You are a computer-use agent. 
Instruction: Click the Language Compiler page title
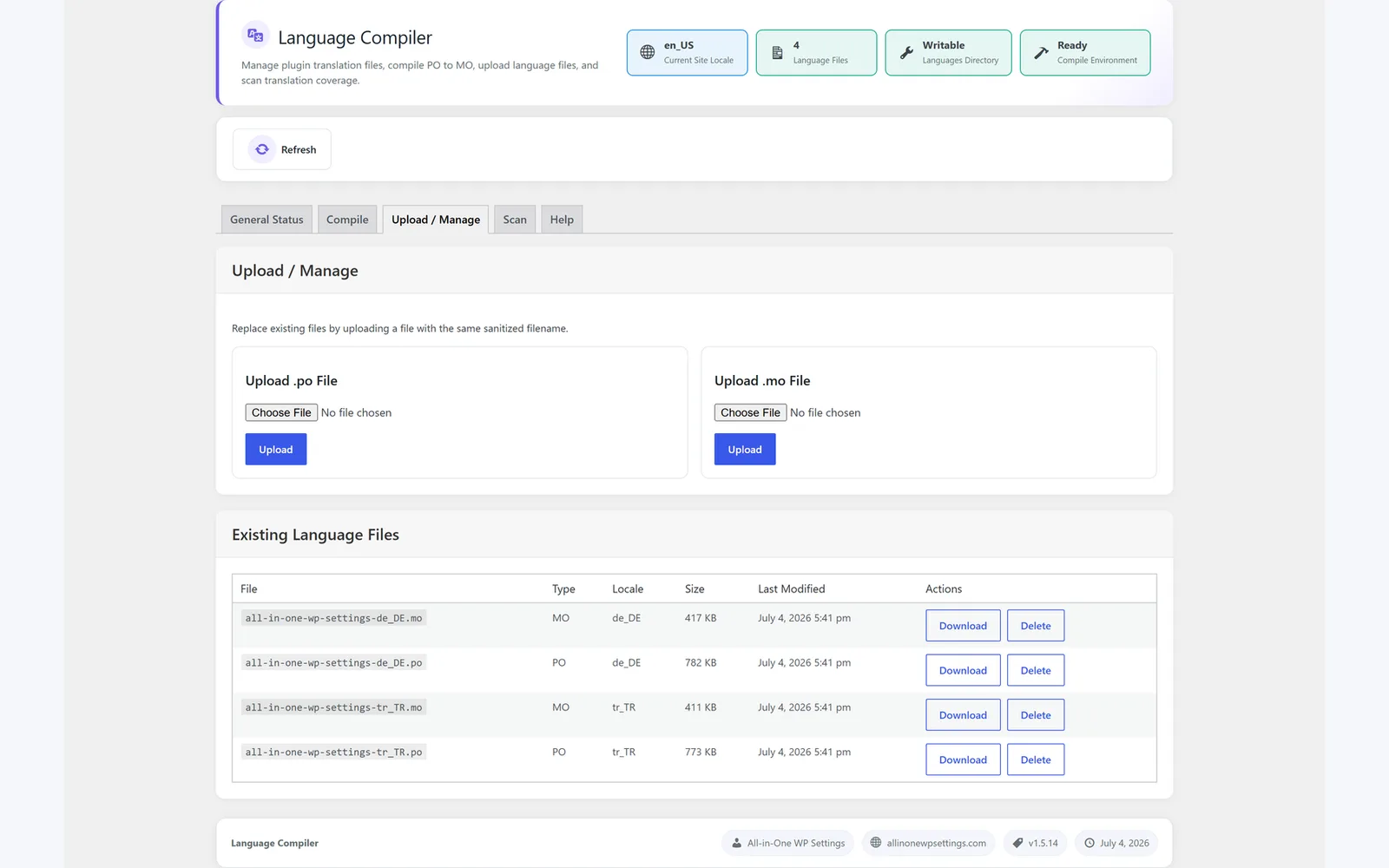[355, 37]
